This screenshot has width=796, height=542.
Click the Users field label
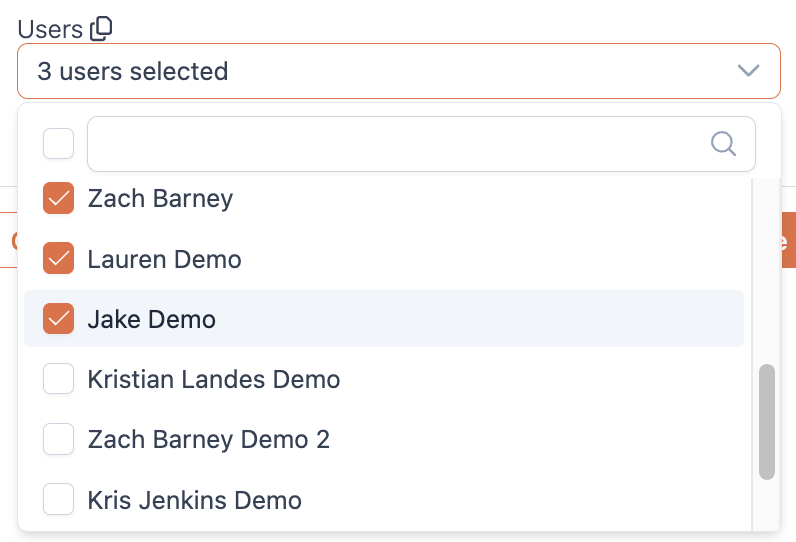click(50, 29)
